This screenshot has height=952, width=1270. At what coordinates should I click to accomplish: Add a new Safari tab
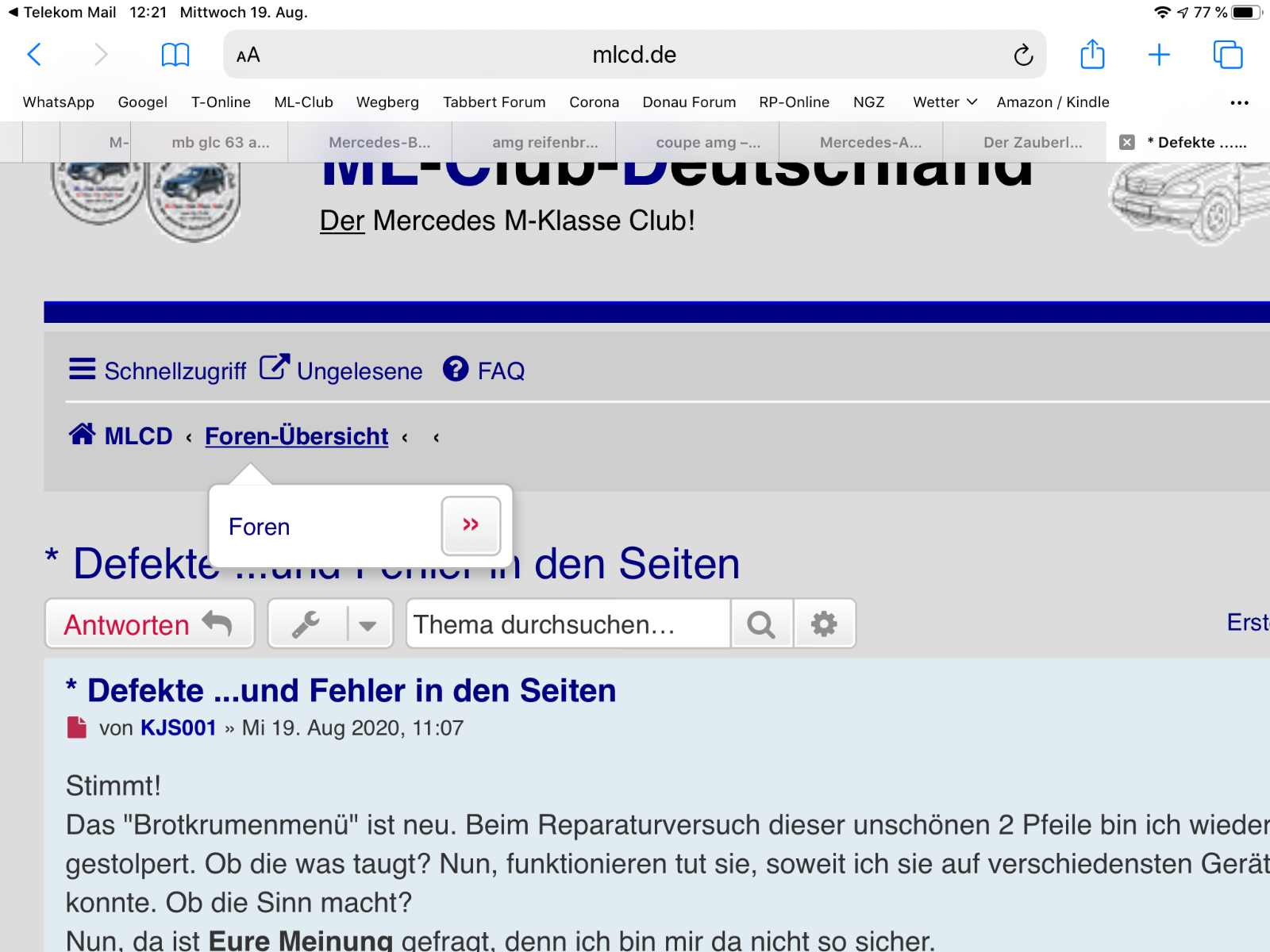click(1159, 55)
